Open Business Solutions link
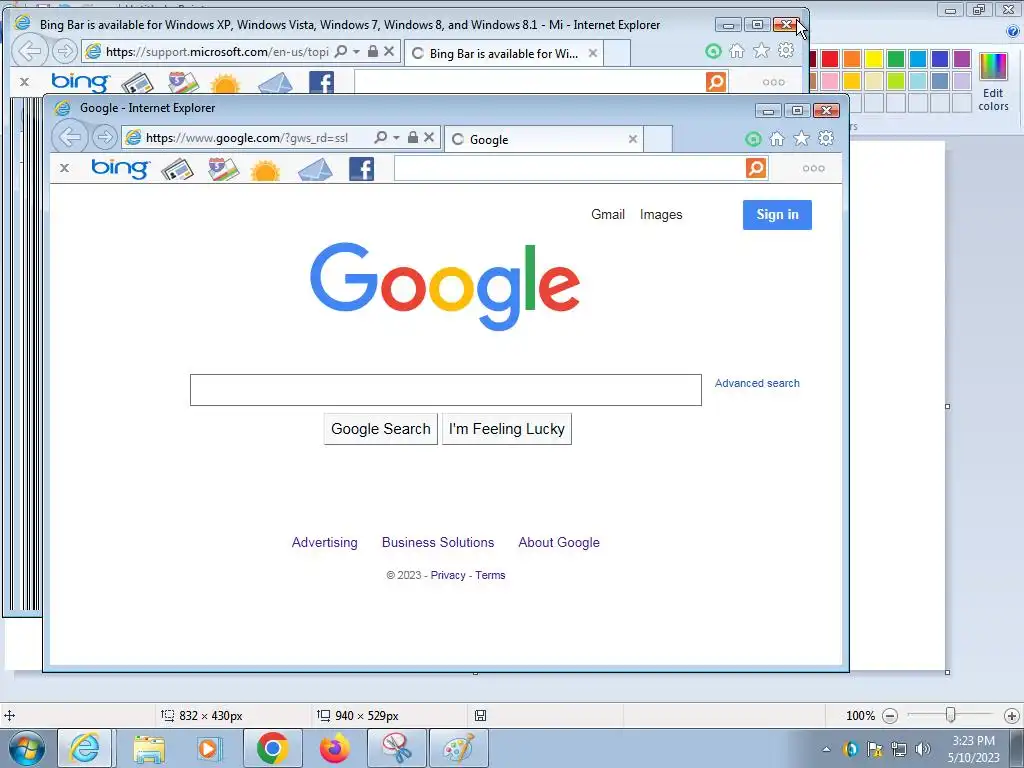Image resolution: width=1024 pixels, height=768 pixels. click(x=438, y=542)
